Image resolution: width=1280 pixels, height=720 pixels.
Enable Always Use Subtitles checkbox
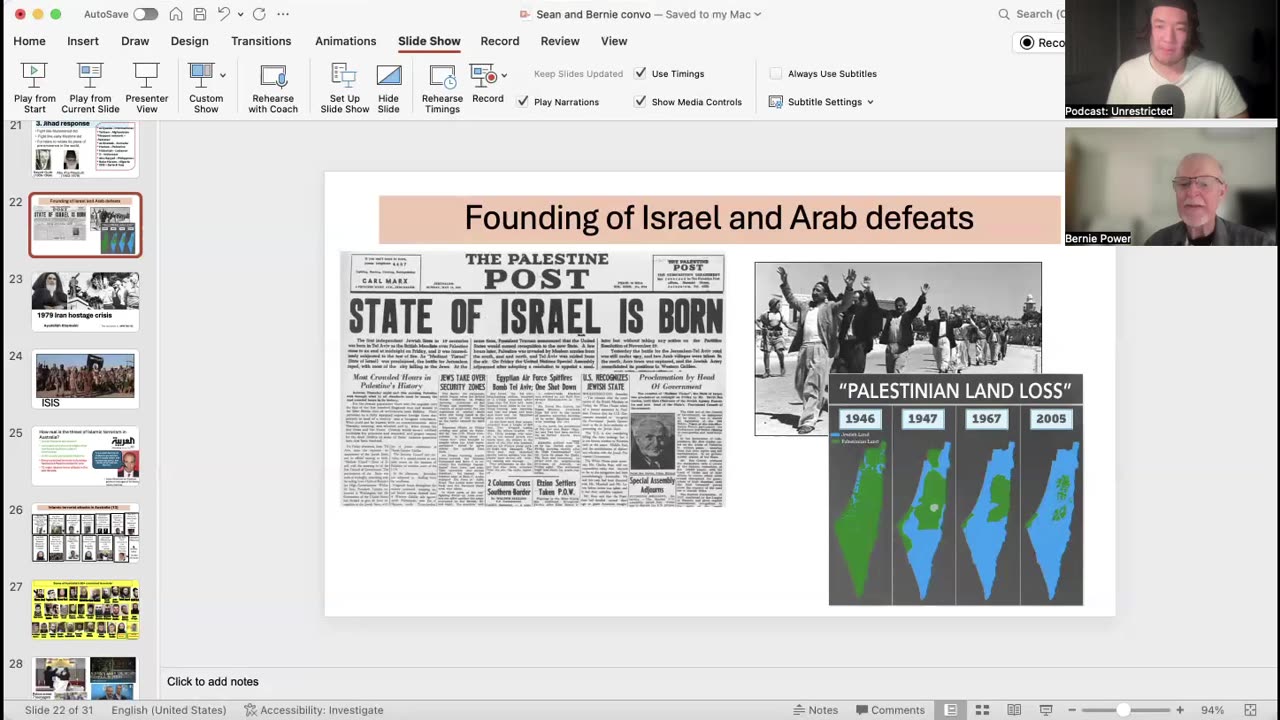(776, 73)
